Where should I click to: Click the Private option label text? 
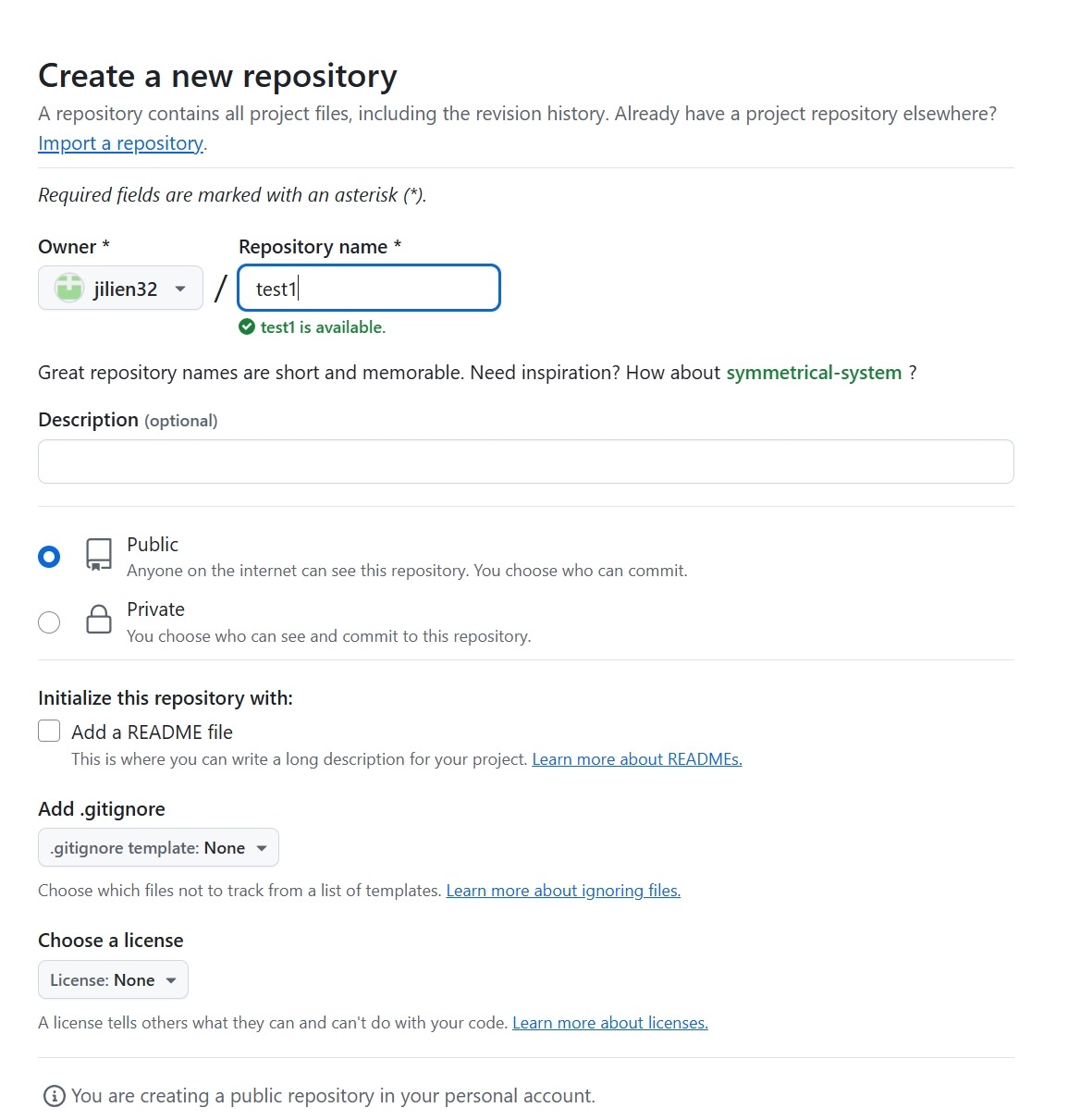[x=155, y=609]
